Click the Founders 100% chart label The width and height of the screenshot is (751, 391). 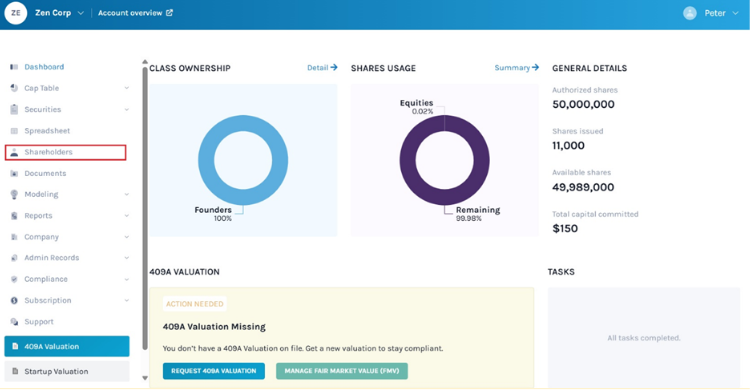pos(213,214)
